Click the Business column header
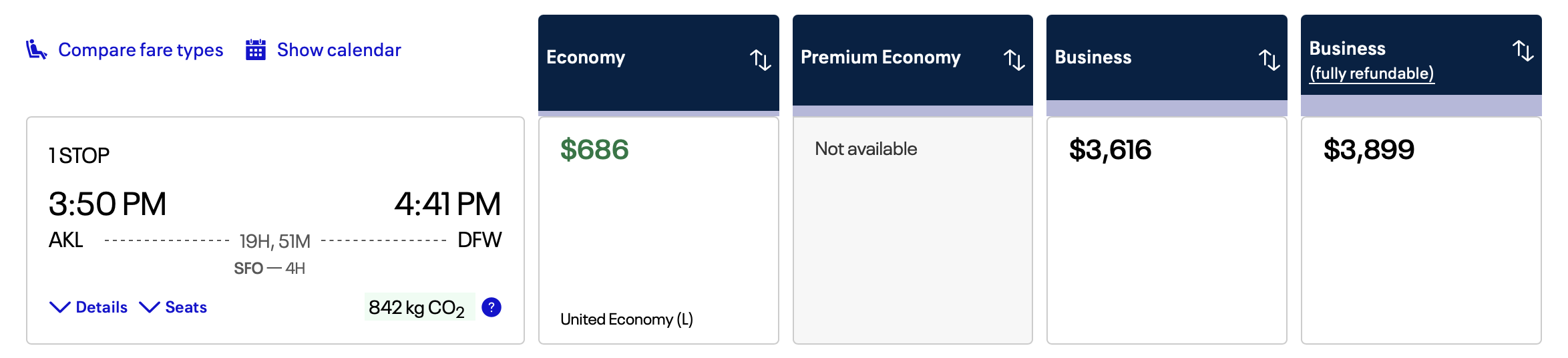Screen dimensions: 1568x358 (x=1093, y=57)
